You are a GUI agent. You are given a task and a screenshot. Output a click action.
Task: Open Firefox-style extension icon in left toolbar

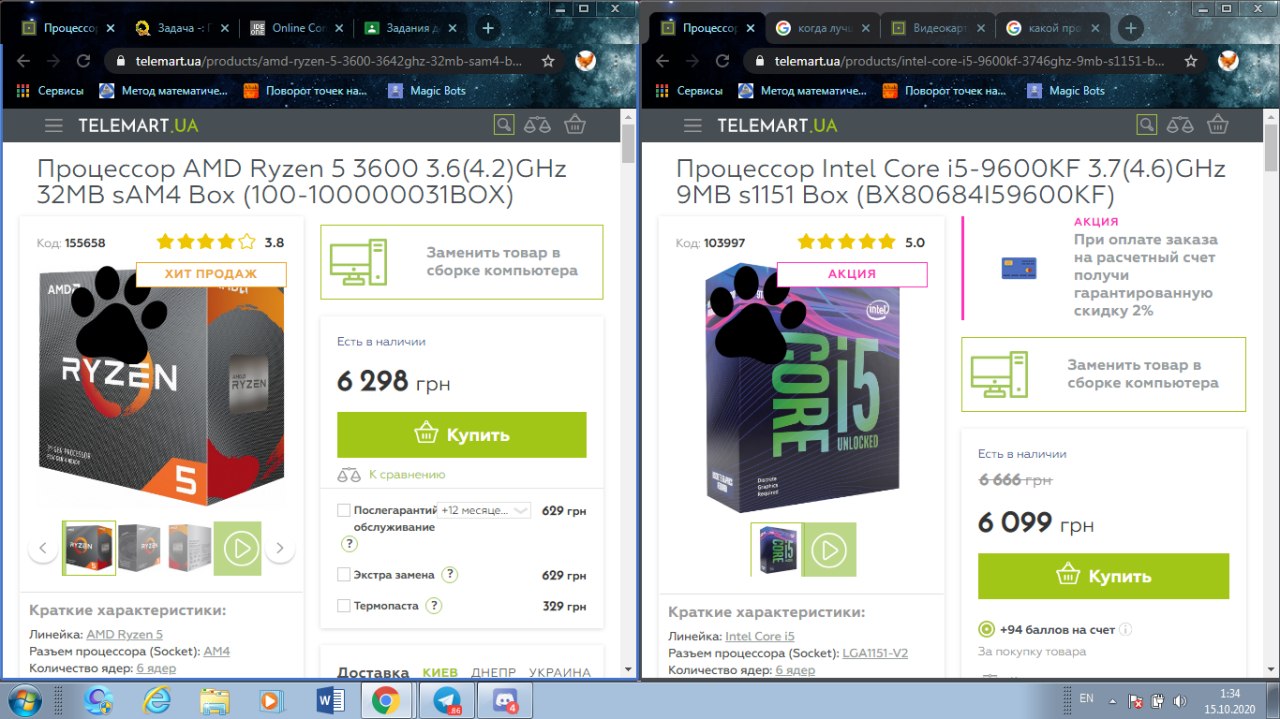(x=586, y=61)
